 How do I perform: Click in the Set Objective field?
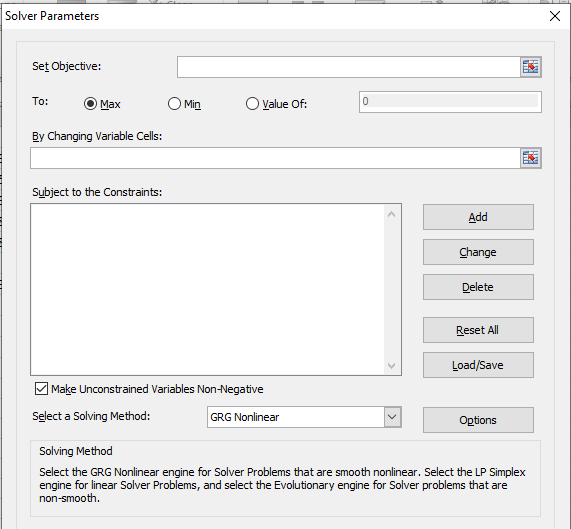pos(348,67)
